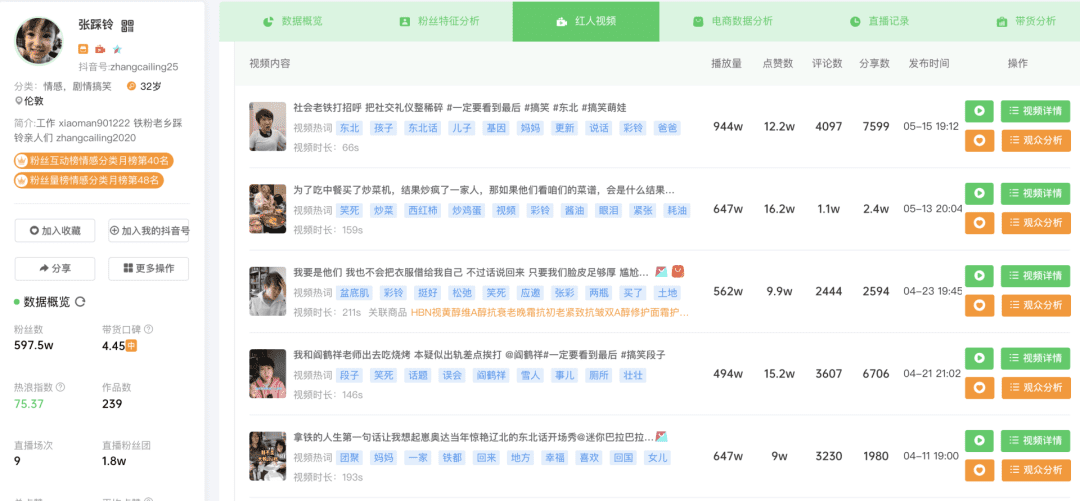The image size is (1080, 501).
Task: Select the 直播记录 tab
Action: (878, 21)
